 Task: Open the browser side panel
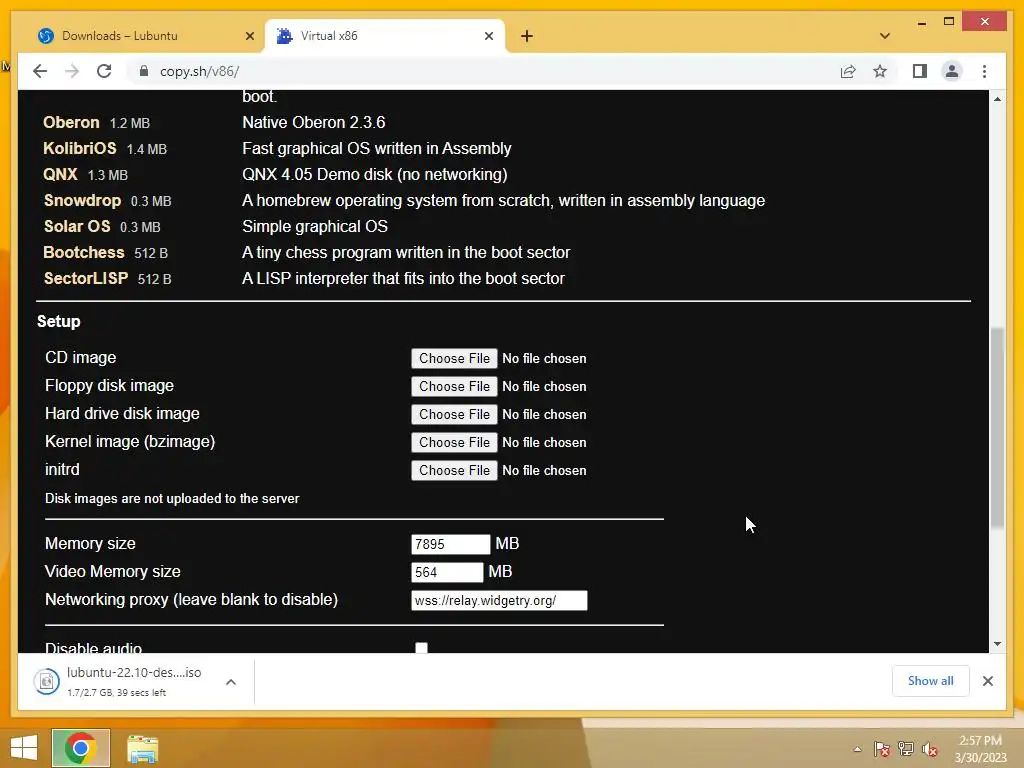[x=920, y=71]
